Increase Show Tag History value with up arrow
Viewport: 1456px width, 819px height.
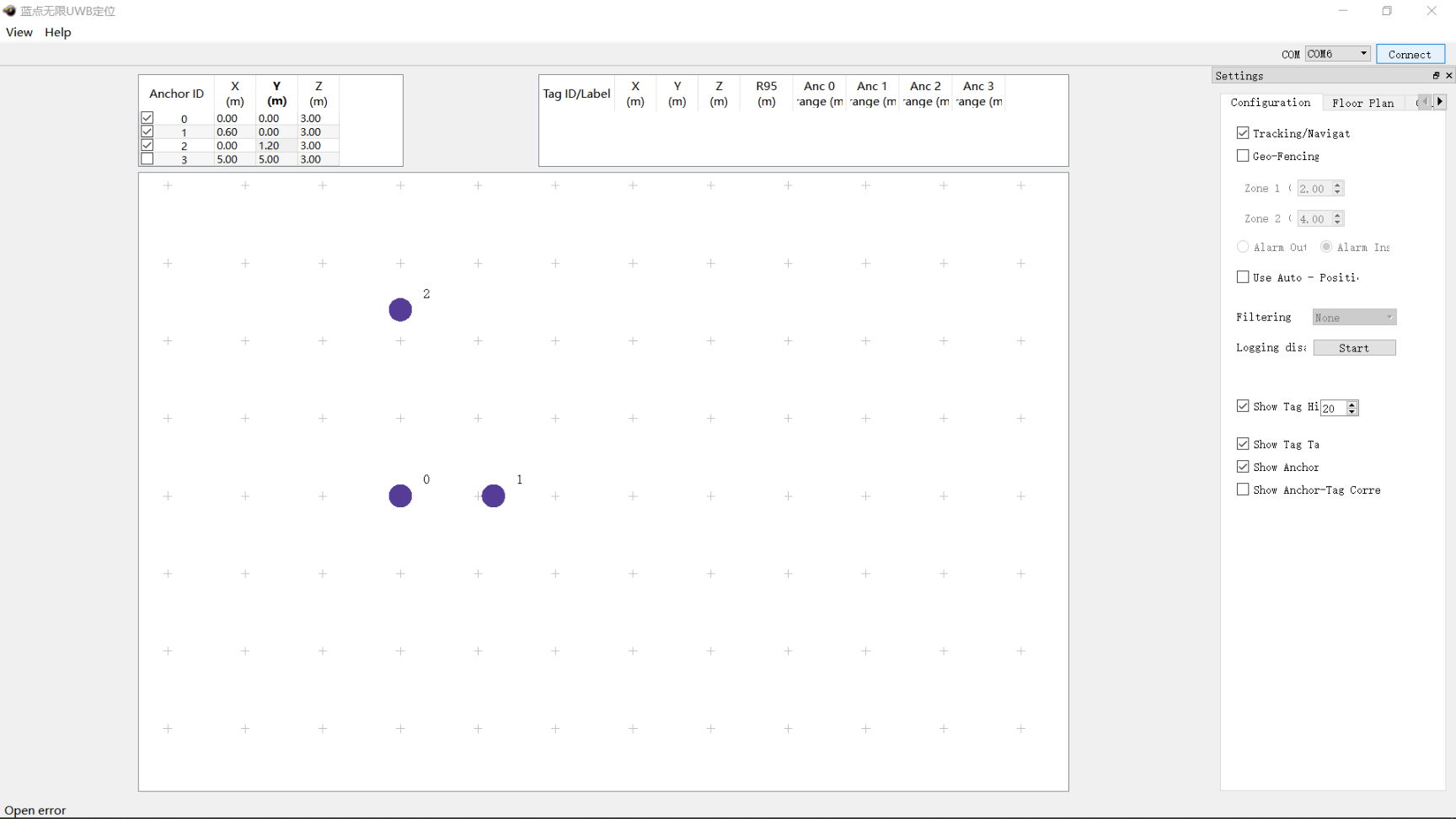click(1352, 404)
